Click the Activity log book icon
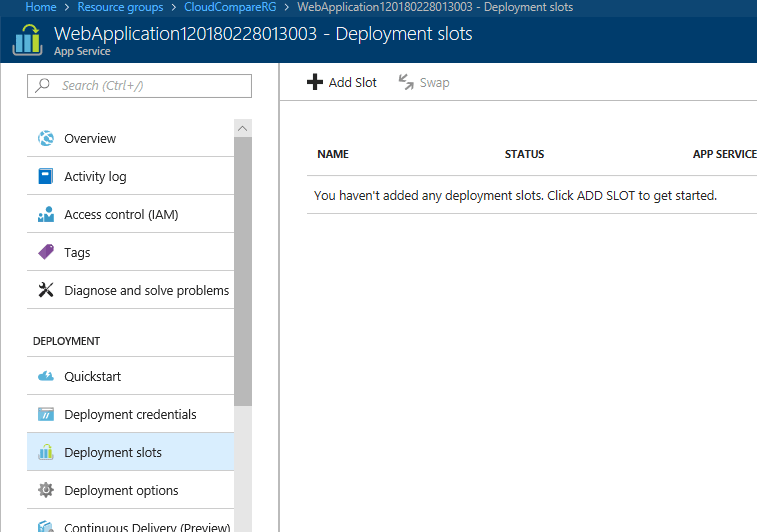The width and height of the screenshot is (757, 532). click(x=46, y=176)
